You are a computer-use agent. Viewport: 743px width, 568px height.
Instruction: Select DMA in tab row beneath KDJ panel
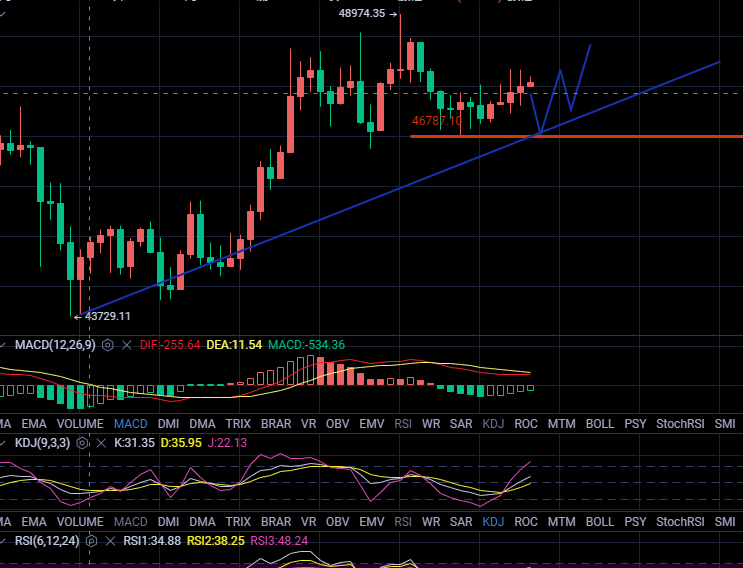(x=202, y=522)
